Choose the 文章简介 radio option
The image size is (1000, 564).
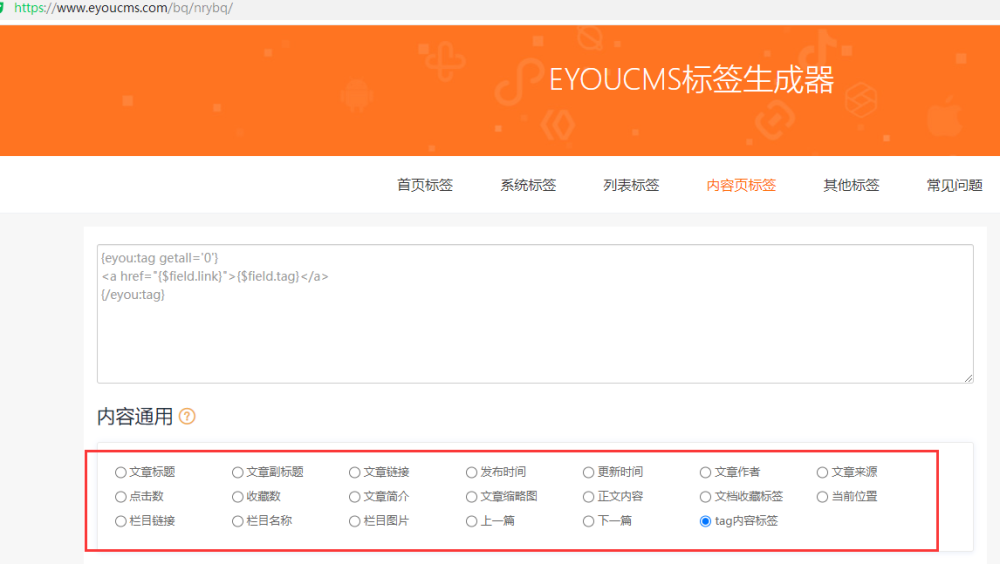tap(355, 496)
